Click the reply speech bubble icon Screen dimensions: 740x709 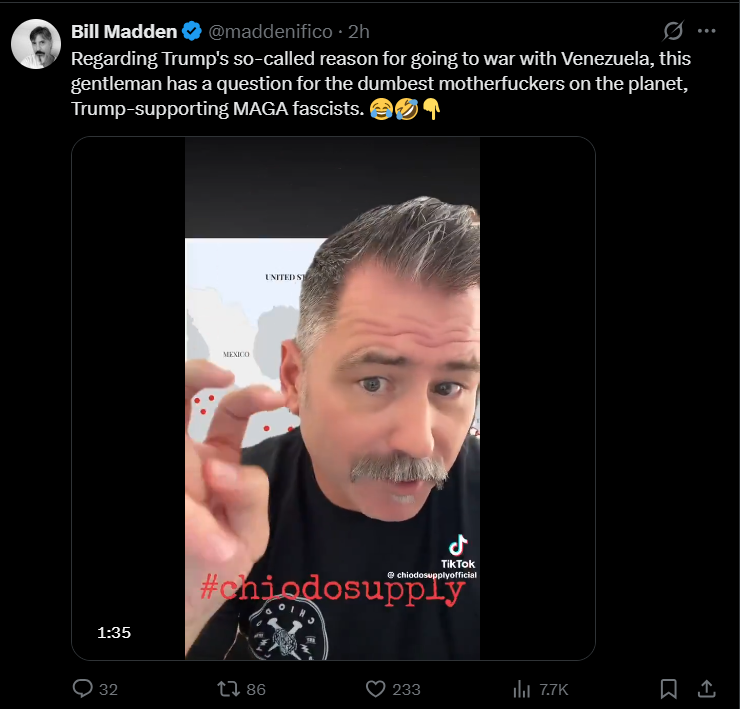(83, 689)
